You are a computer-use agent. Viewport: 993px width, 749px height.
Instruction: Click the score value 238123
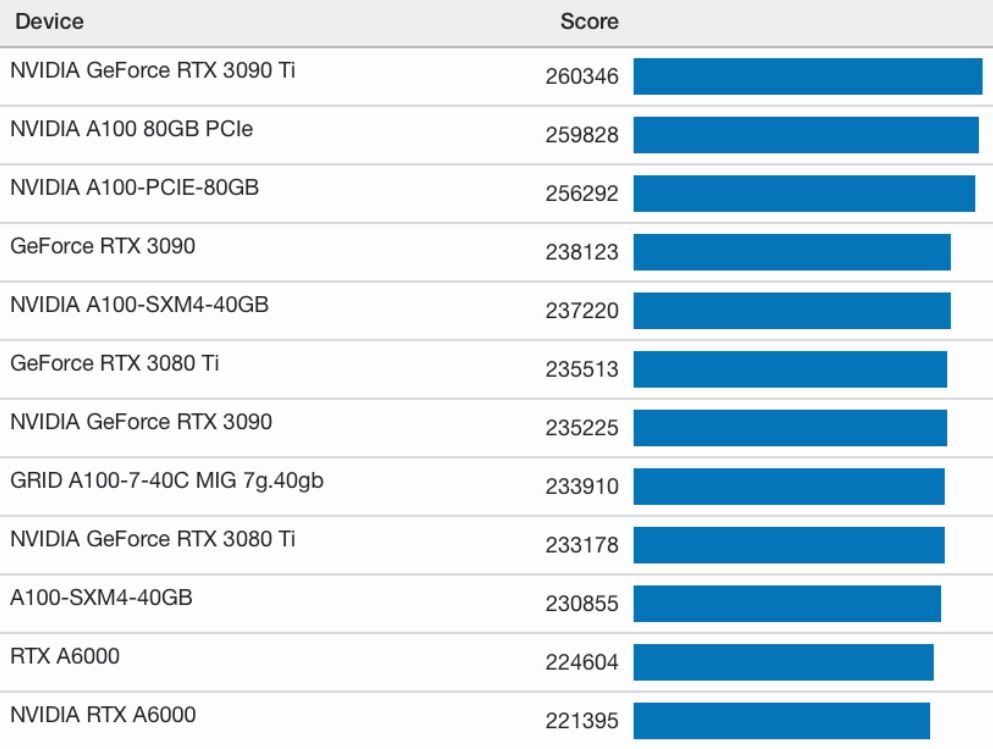coord(581,252)
